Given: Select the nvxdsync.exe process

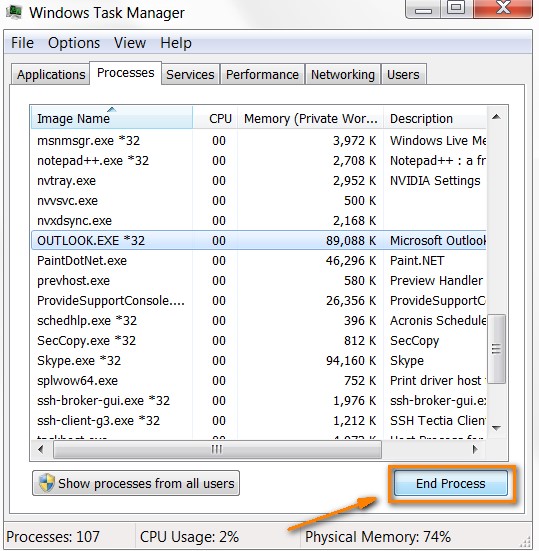Looking at the screenshot, I should click(259, 221).
